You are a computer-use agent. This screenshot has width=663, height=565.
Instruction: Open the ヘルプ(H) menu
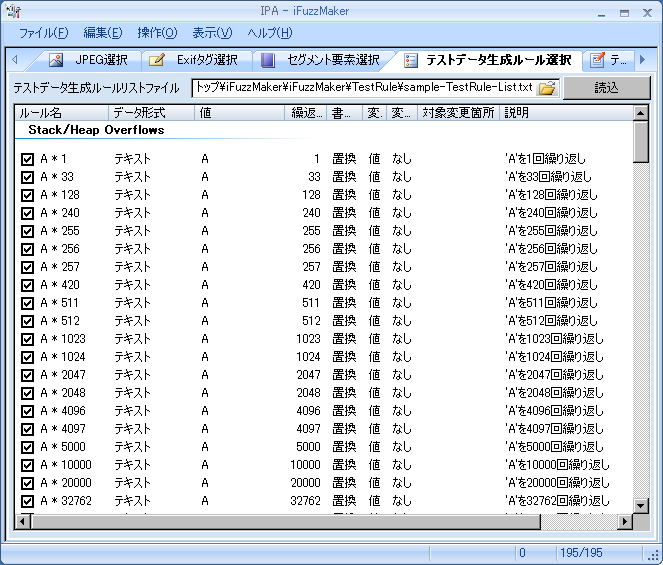tap(269, 33)
